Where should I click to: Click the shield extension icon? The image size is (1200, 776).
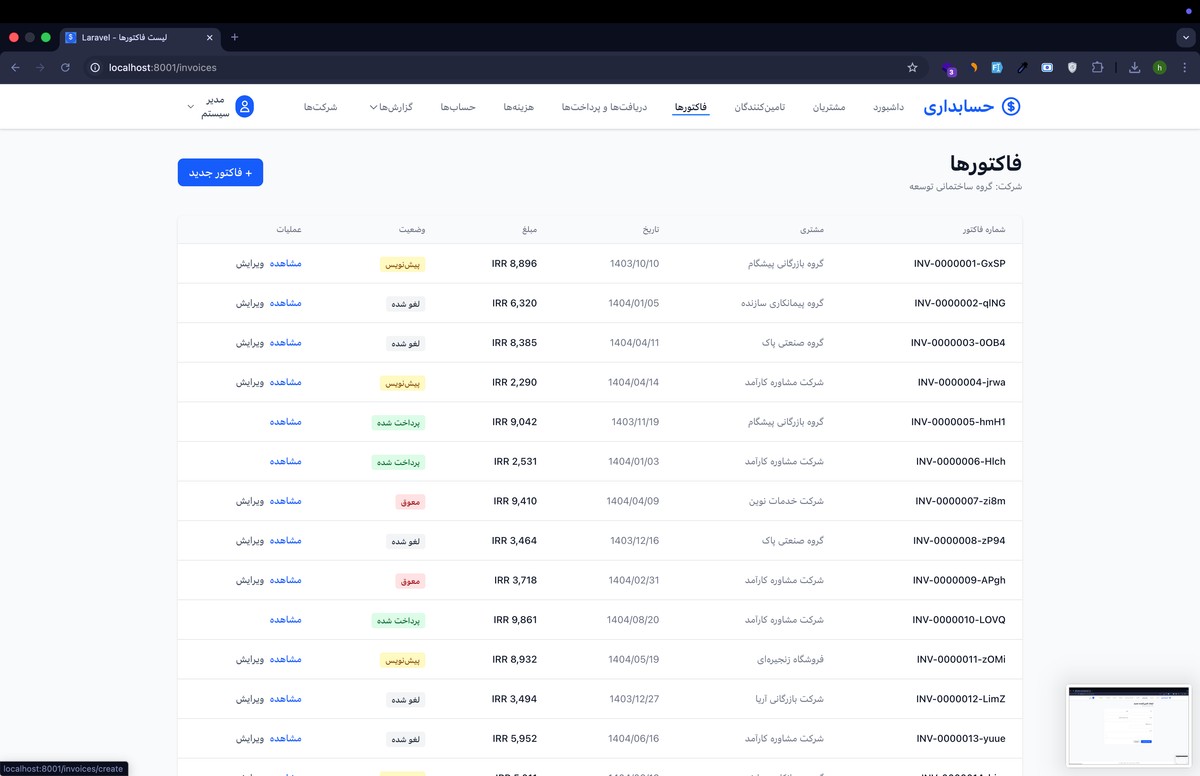[x=1072, y=68]
